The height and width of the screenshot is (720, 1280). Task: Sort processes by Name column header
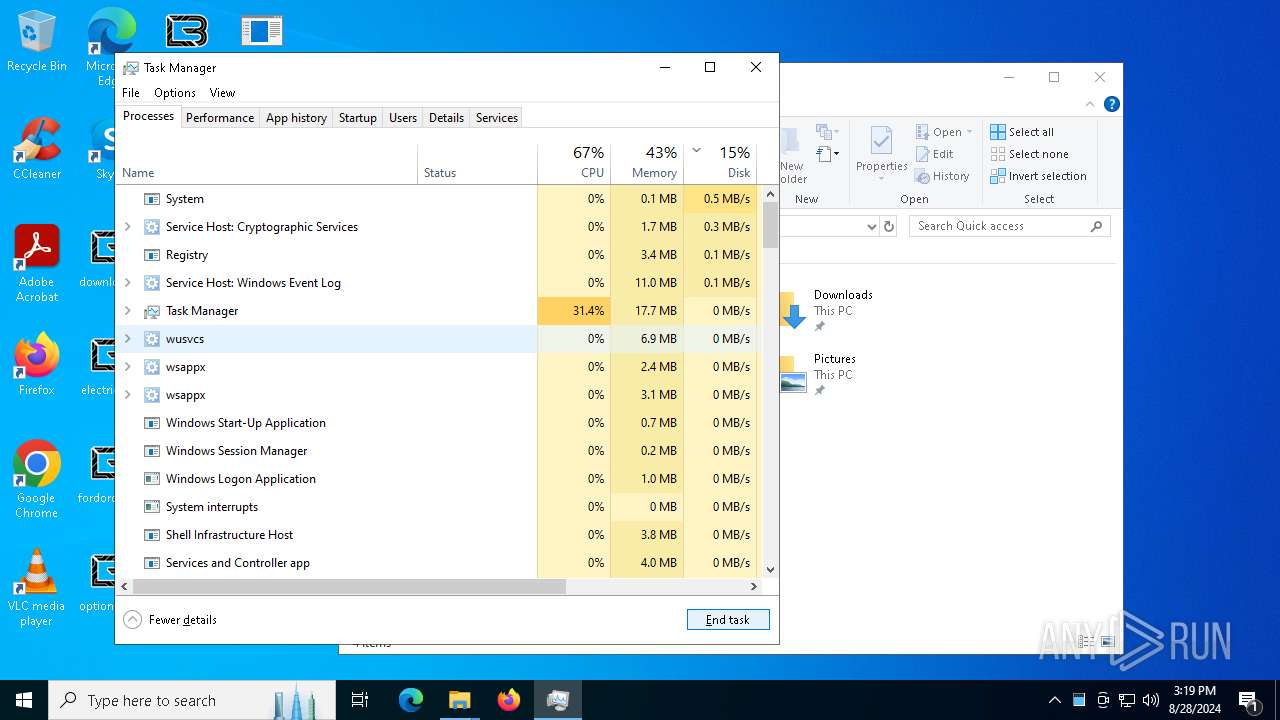pos(267,164)
